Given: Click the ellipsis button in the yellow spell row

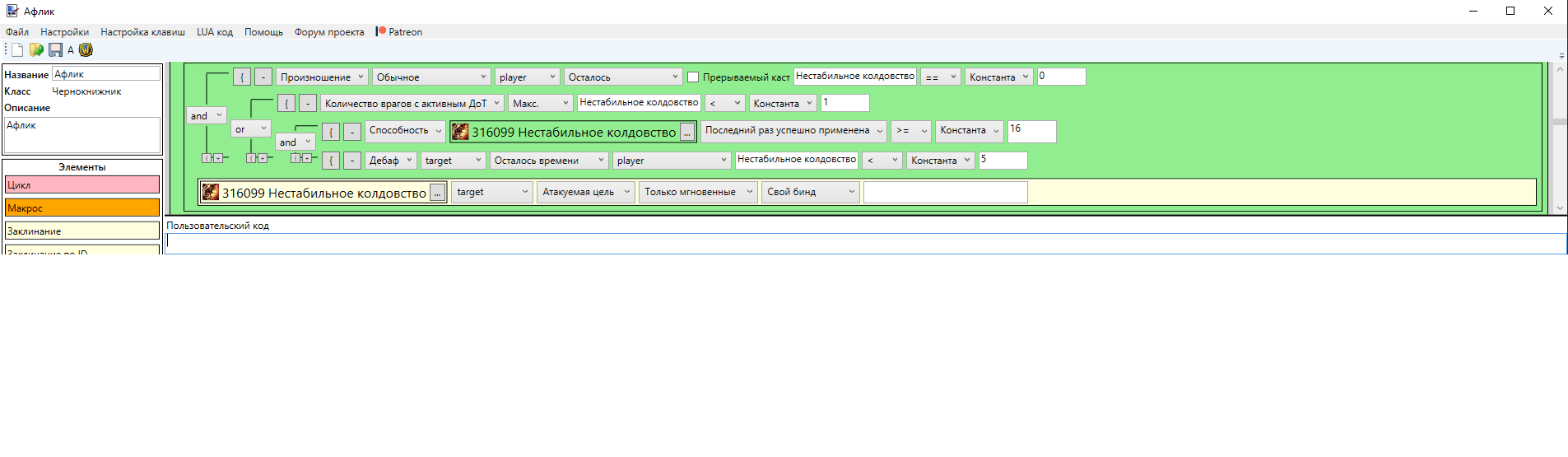Looking at the screenshot, I should tap(438, 194).
